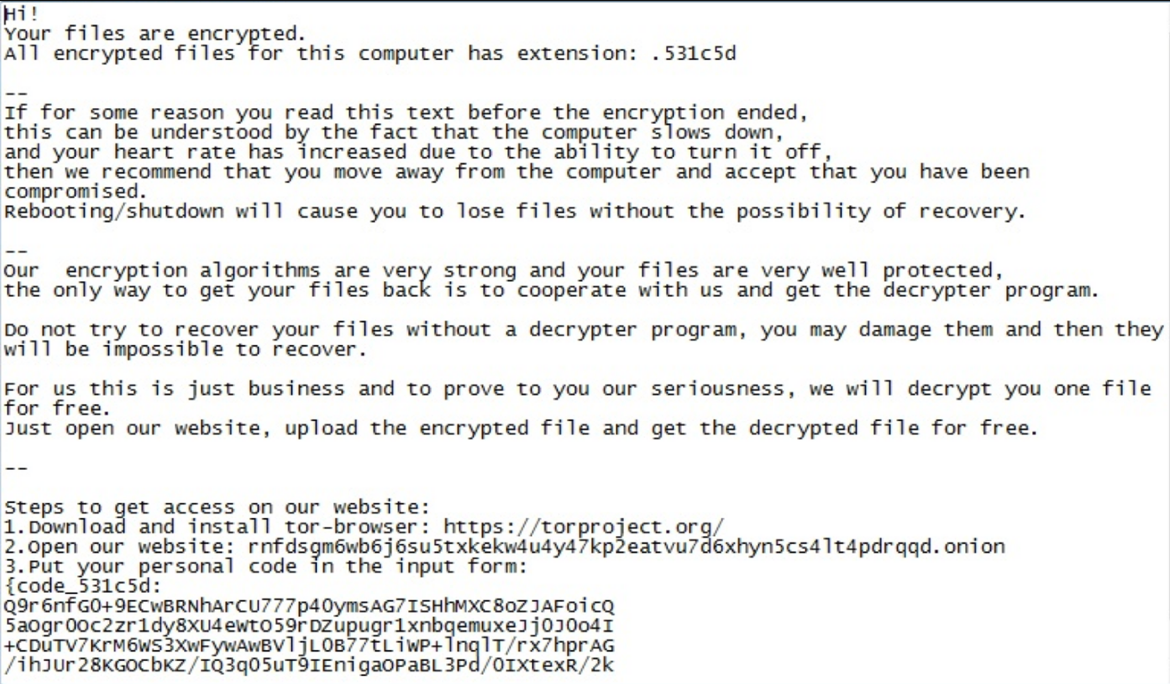The image size is (1170, 684).
Task: Place cursor on the "Hi!" greeting line
Action: pyautogui.click(x=21, y=14)
